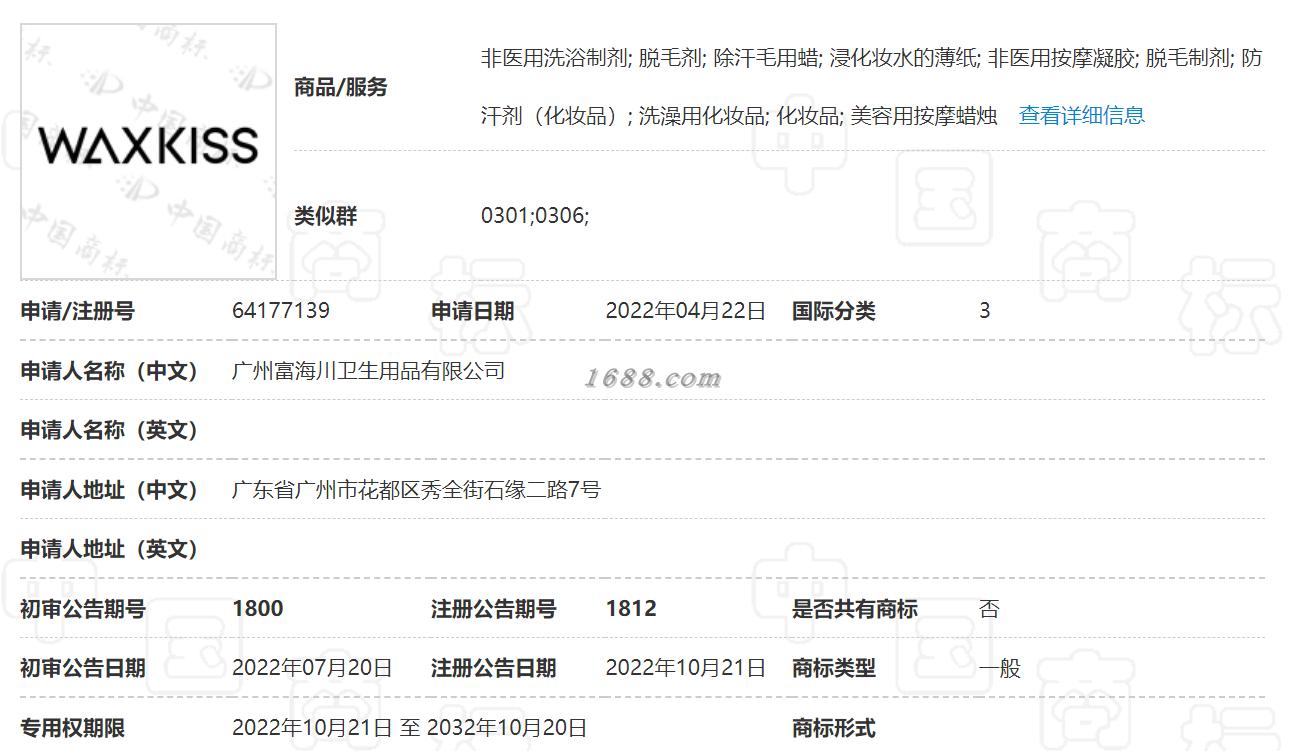The height and width of the screenshot is (751, 1305).
Task: Select the application date 2022年04月22日
Action: pos(686,311)
